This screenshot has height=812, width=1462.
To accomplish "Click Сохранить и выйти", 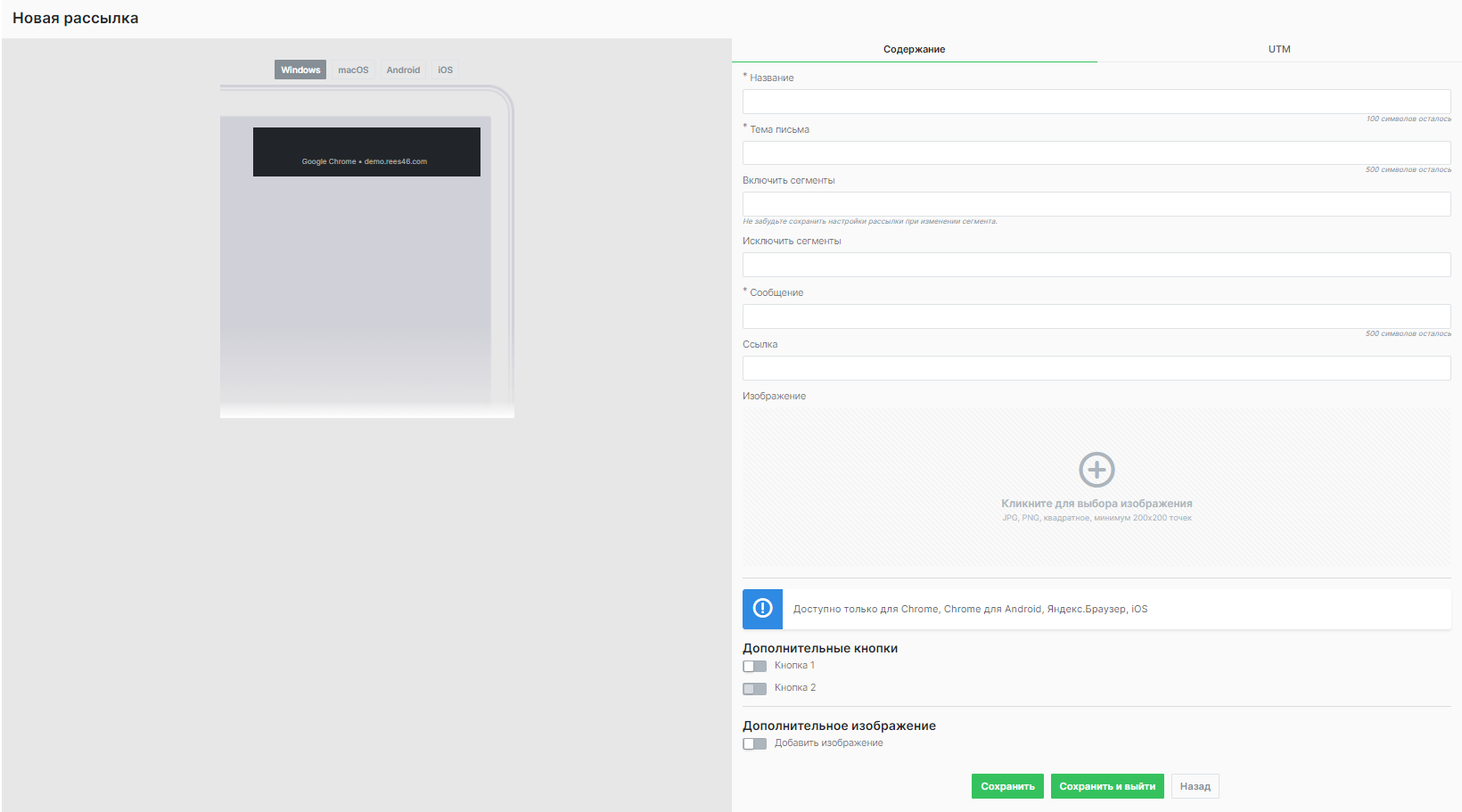I will coord(1108,786).
